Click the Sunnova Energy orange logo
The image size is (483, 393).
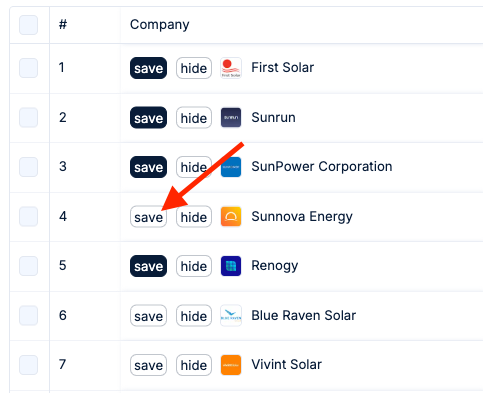click(x=231, y=217)
